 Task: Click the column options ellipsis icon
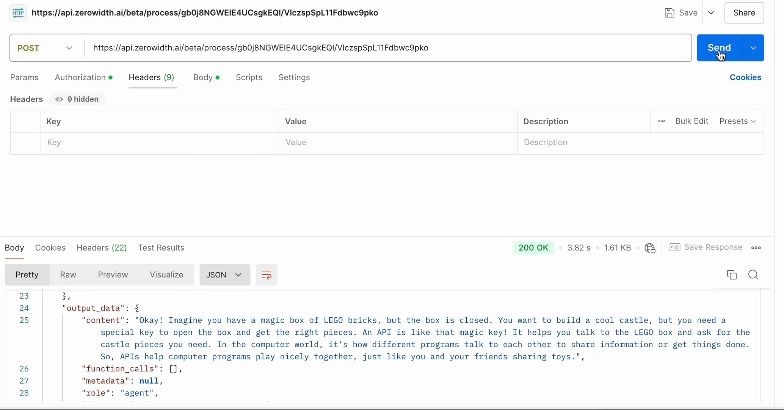point(661,122)
